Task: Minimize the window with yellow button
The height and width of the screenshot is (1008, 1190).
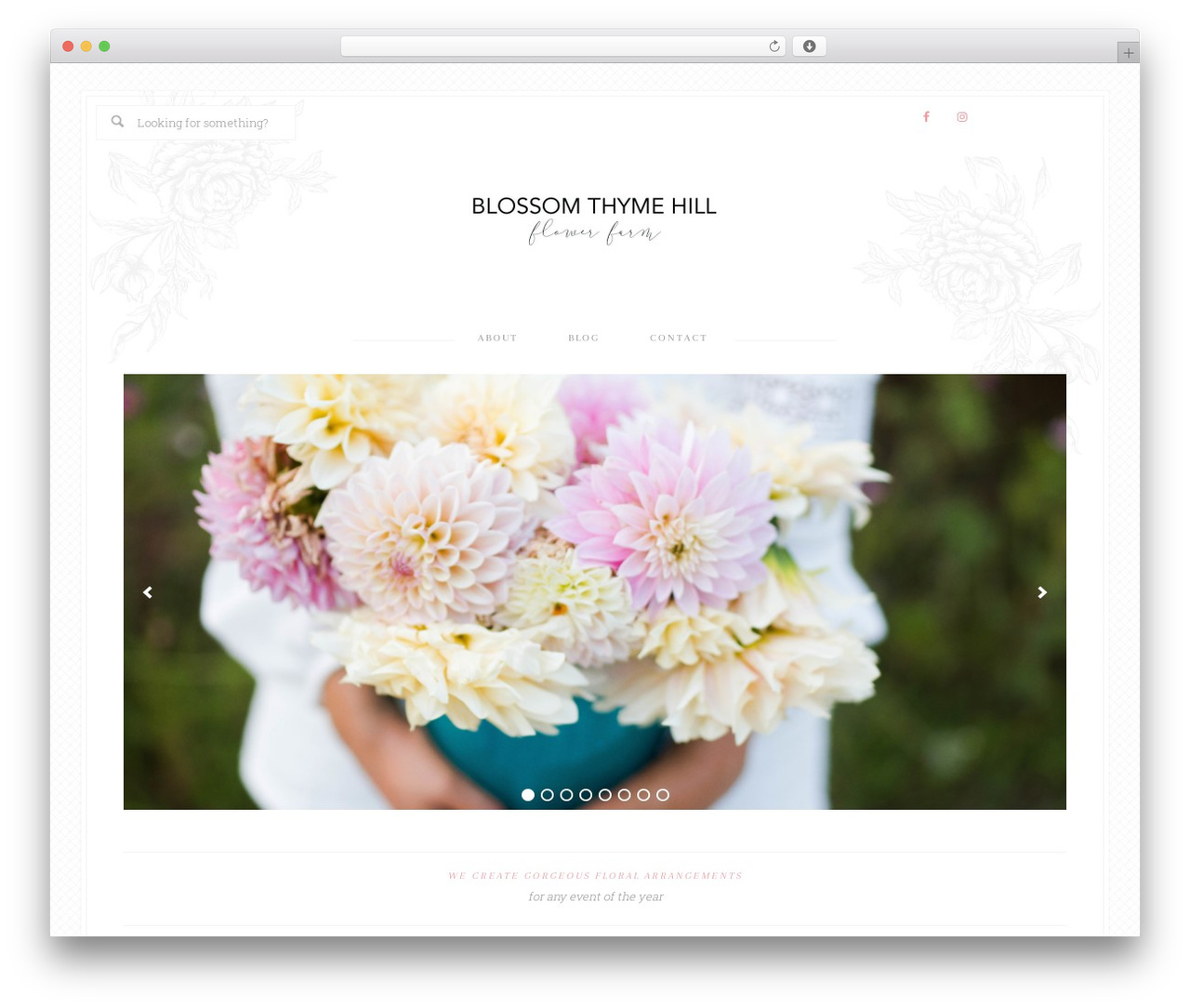Action: [86, 46]
